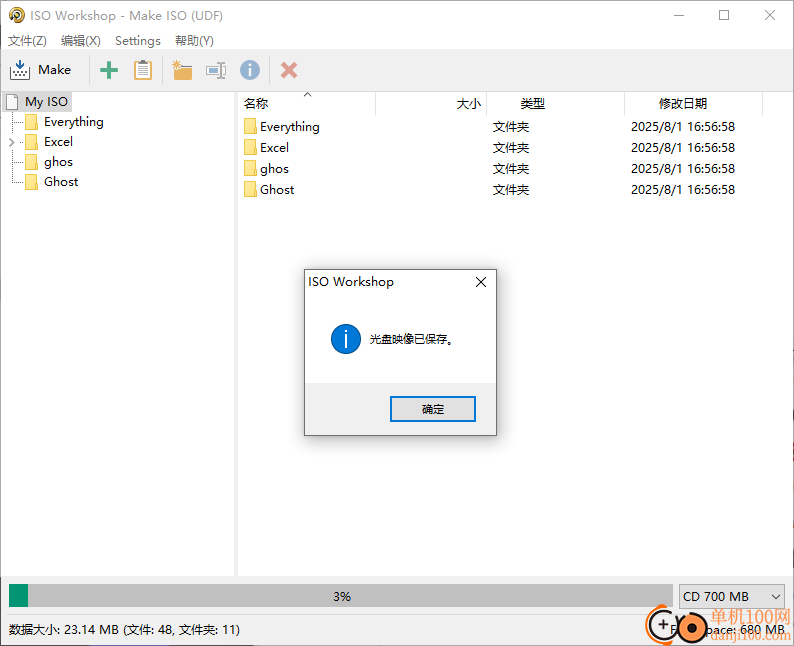Select the Ghost folder in the tree
Image resolution: width=794 pixels, height=646 pixels.
(x=61, y=182)
